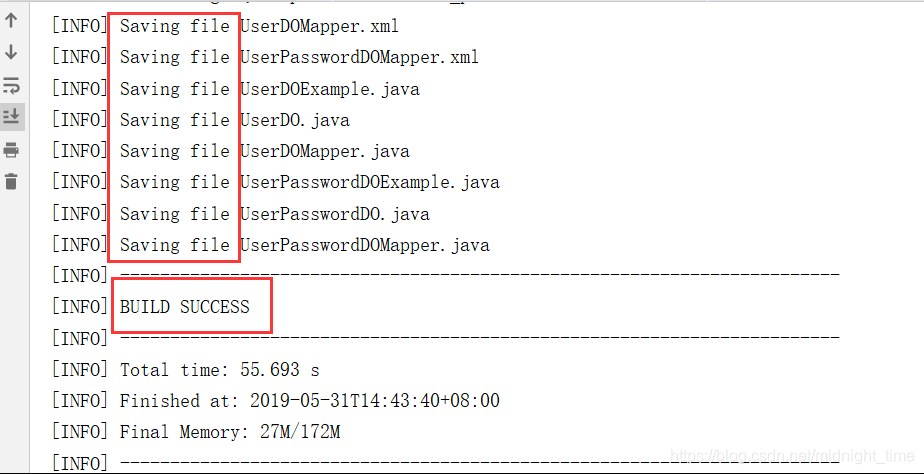Click UserPasswordDOMapper.java in the log
924x474 pixels.
[365, 245]
